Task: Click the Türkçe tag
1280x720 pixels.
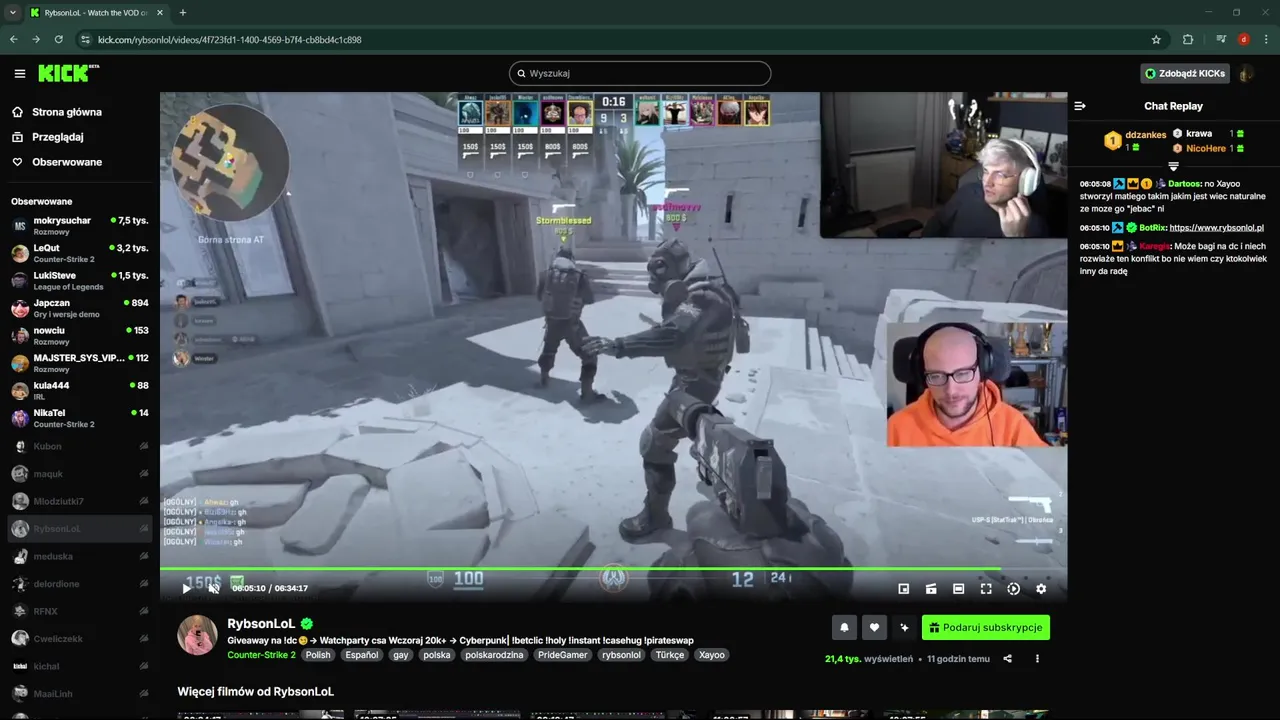Action: (x=671, y=655)
